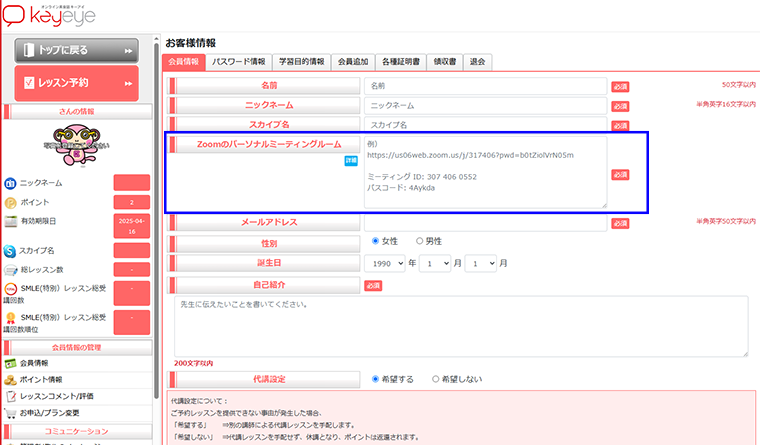Open the 退会 tab
The image size is (760, 445).
click(x=477, y=62)
